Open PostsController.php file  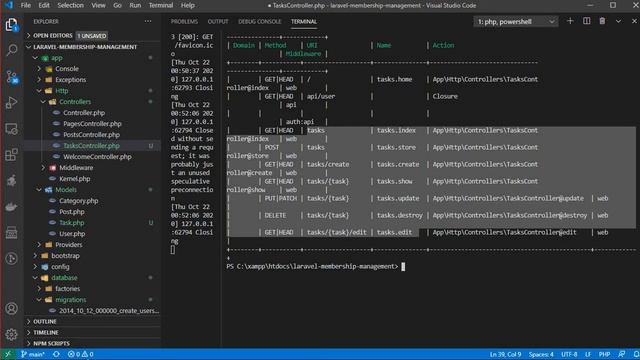pos(91,135)
